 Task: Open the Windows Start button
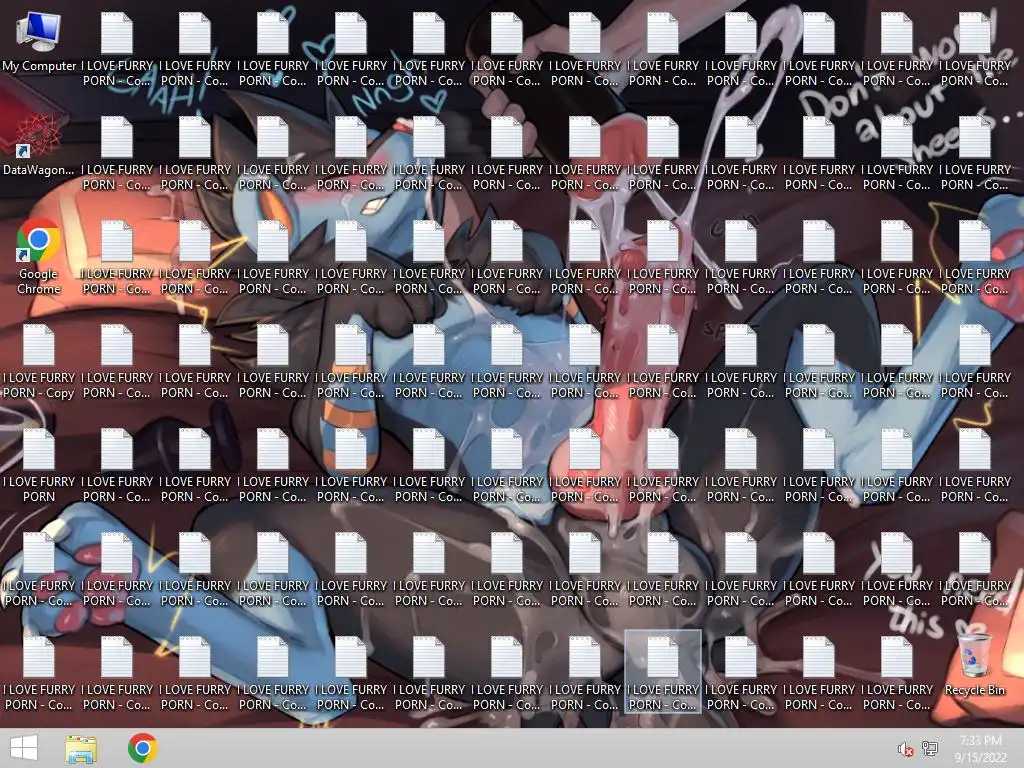[24, 748]
